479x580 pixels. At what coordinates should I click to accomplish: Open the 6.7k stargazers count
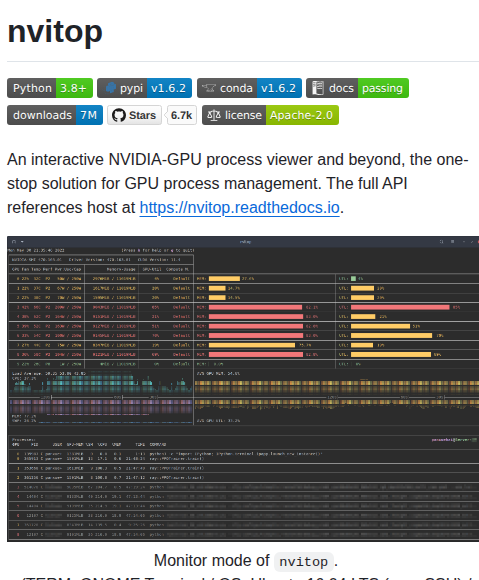[182, 115]
